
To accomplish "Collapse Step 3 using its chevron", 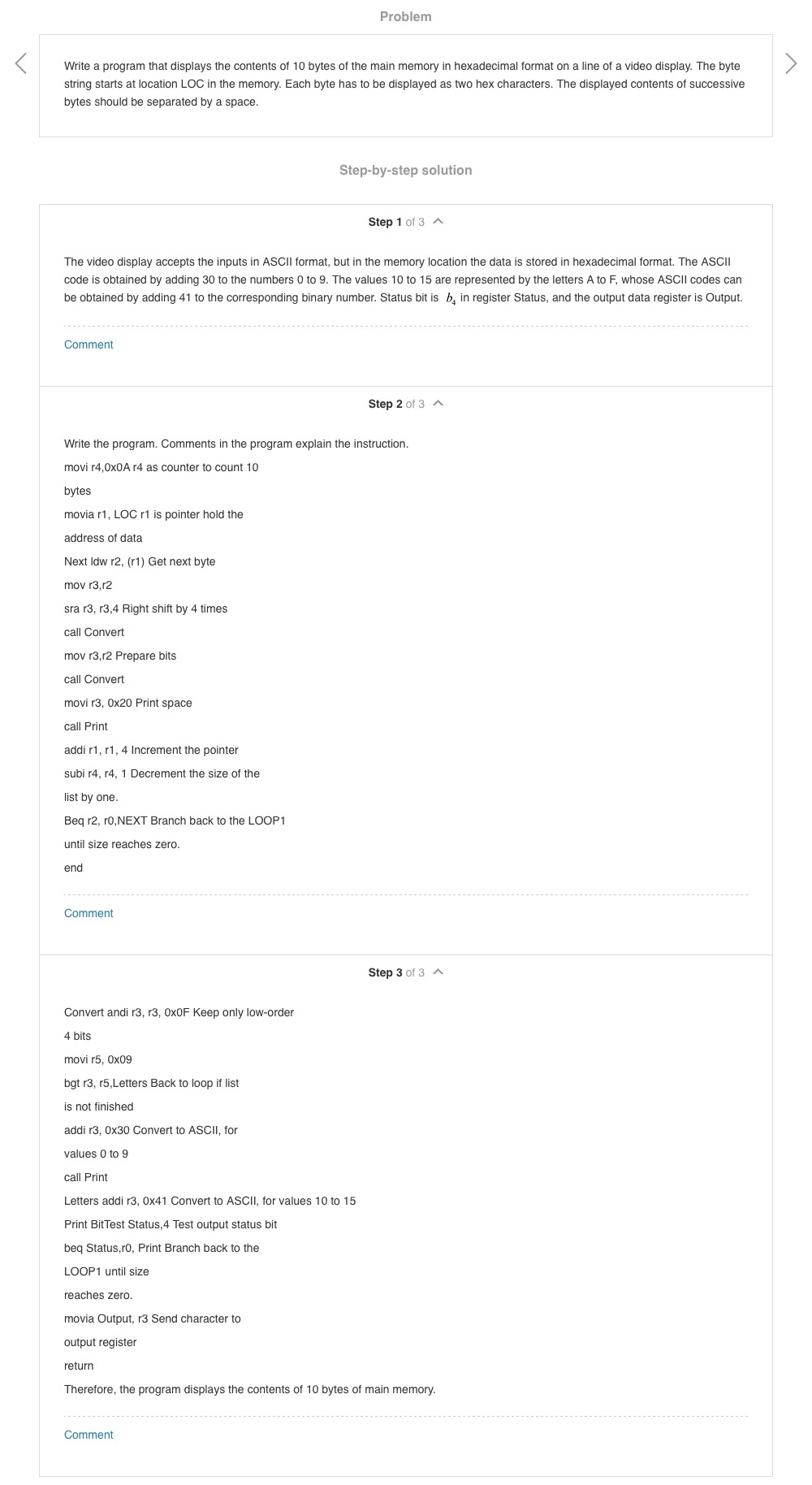I will coord(438,972).
